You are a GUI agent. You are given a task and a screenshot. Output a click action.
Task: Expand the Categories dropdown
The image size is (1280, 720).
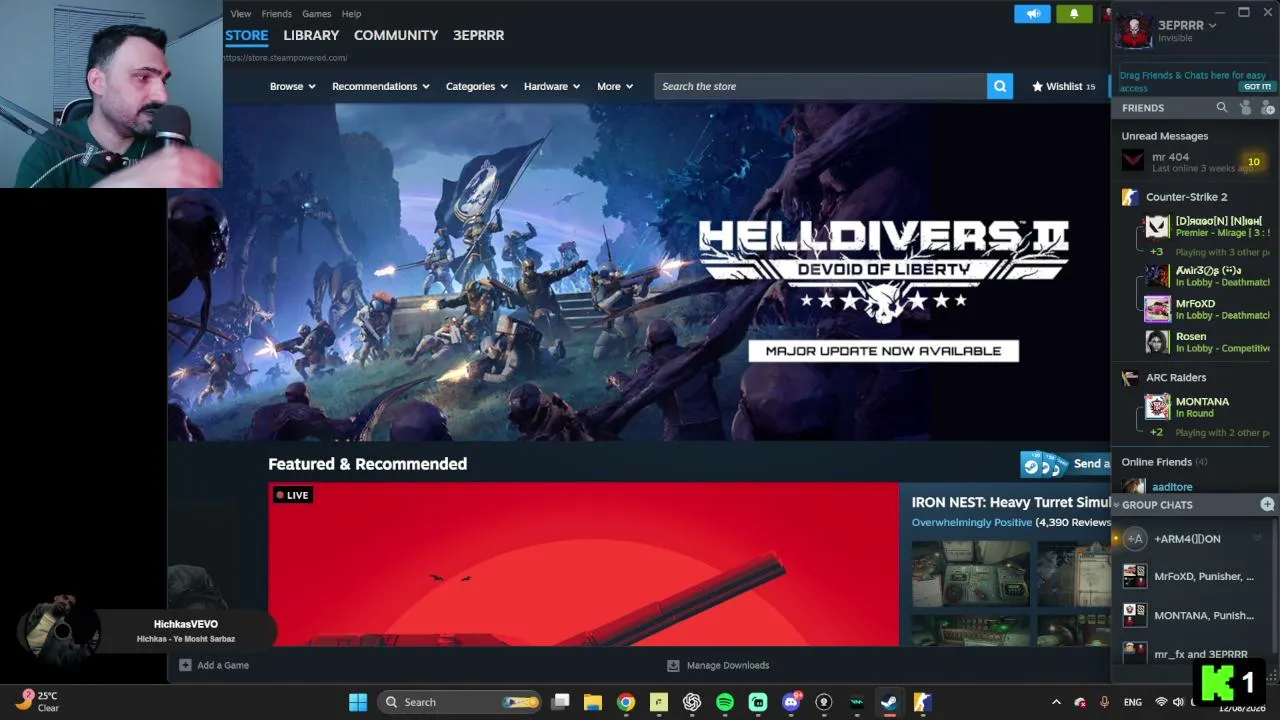click(477, 86)
